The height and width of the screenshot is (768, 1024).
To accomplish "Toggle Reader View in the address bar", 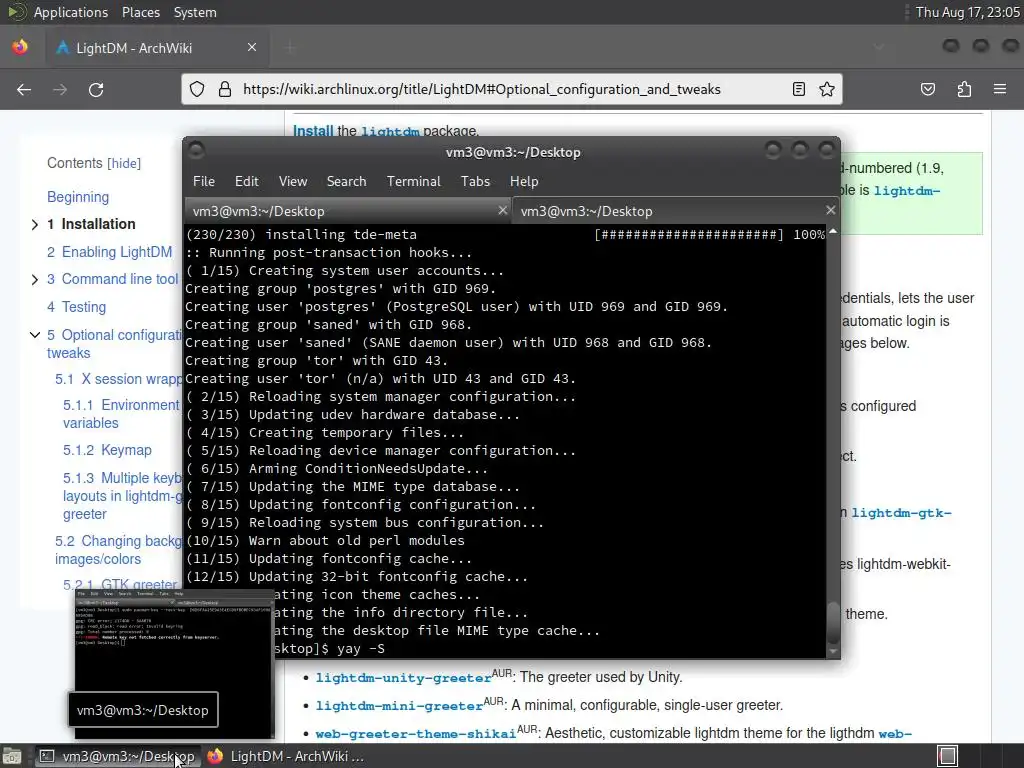I will [799, 89].
